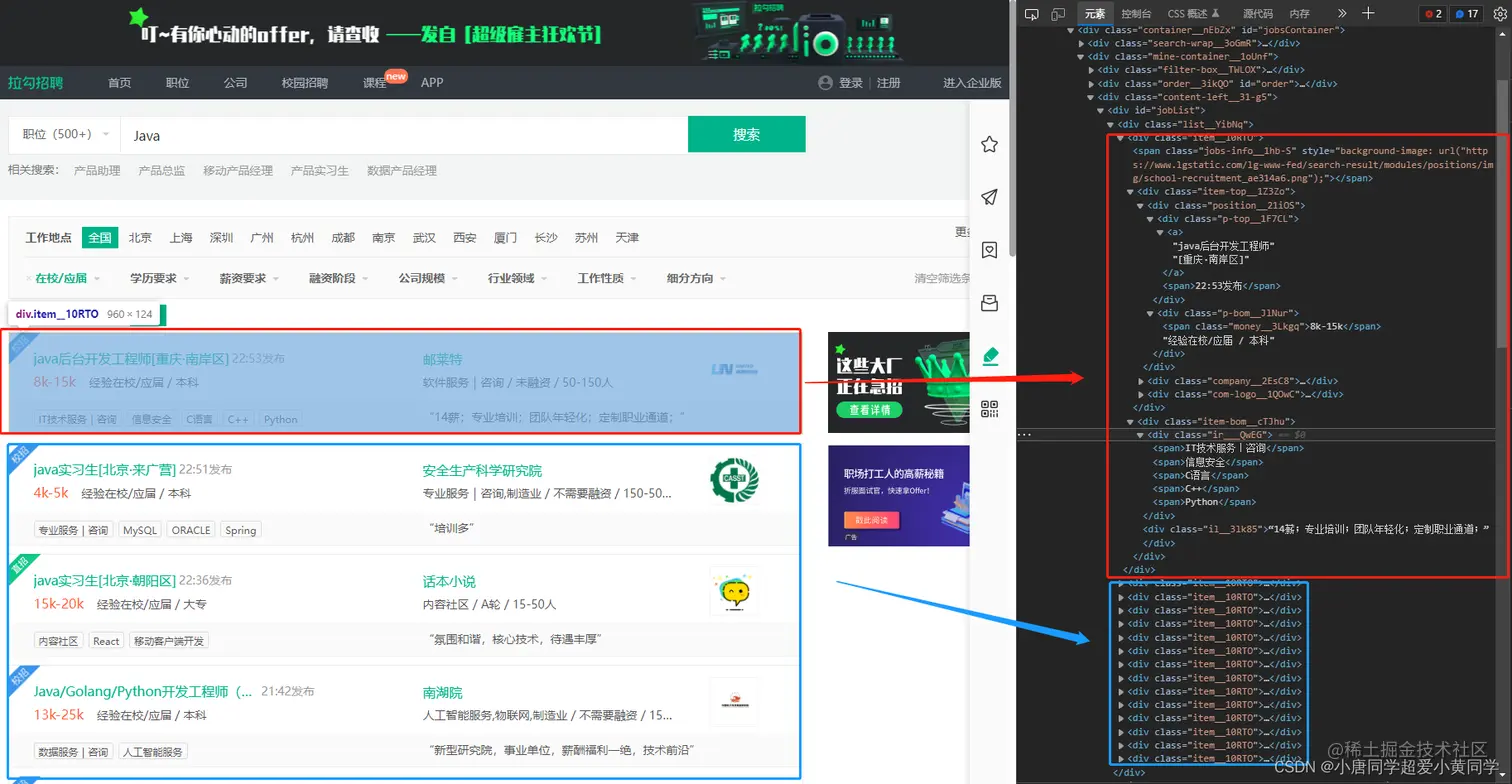Toggle the device emulation toolbar in DevTools
The image size is (1512, 784).
point(1057,14)
